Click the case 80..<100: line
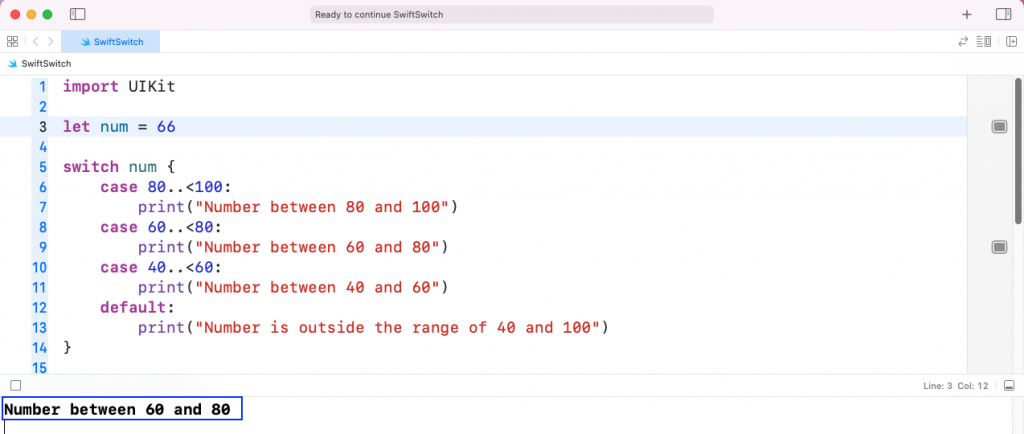The height and width of the screenshot is (434, 1024). [166, 187]
